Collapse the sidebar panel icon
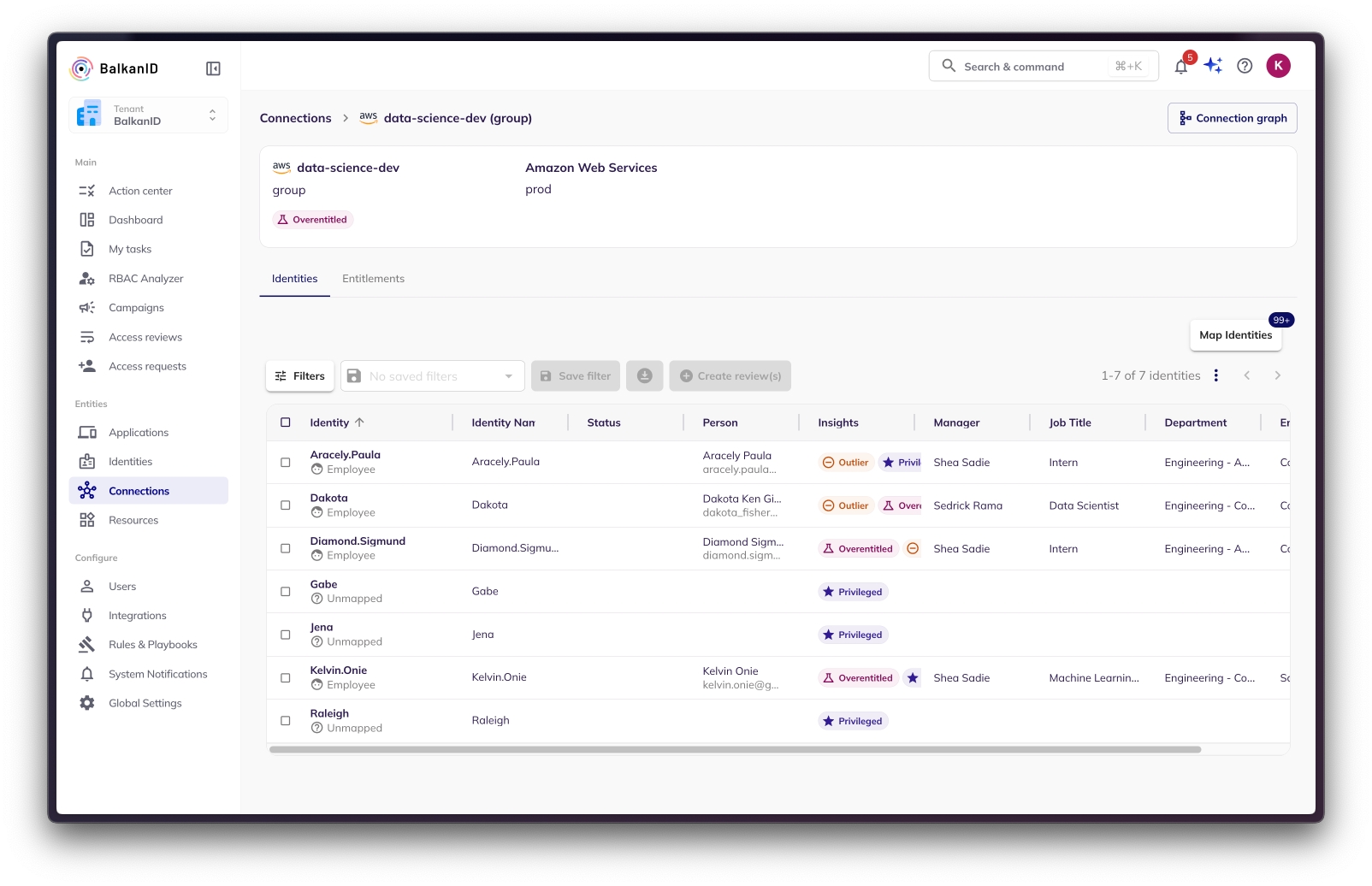The height and width of the screenshot is (886, 1372). (x=213, y=68)
